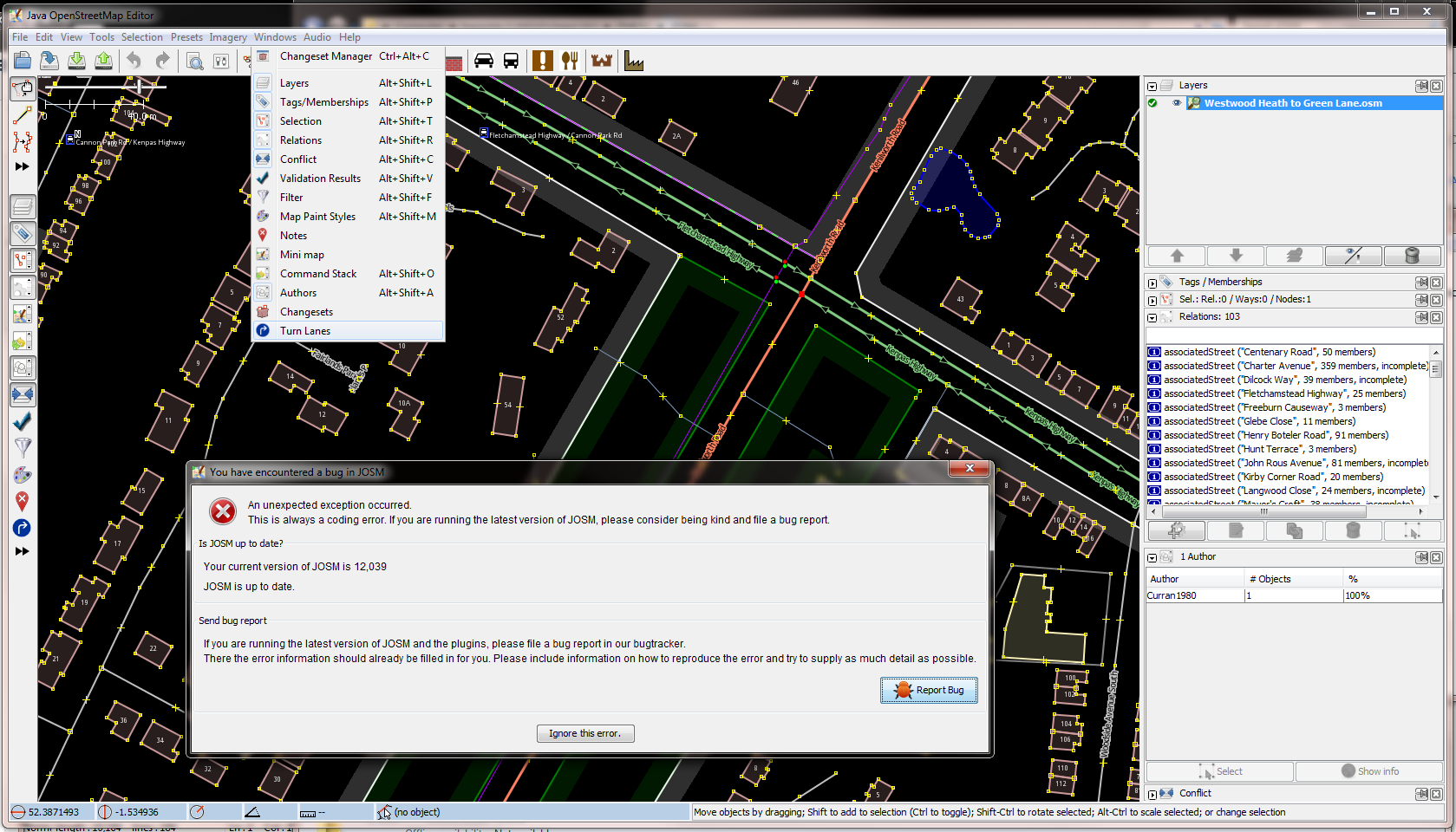Viewport: 1456px width, 832px height.
Task: Choose Turn Lanes menu entry
Action: [349, 331]
